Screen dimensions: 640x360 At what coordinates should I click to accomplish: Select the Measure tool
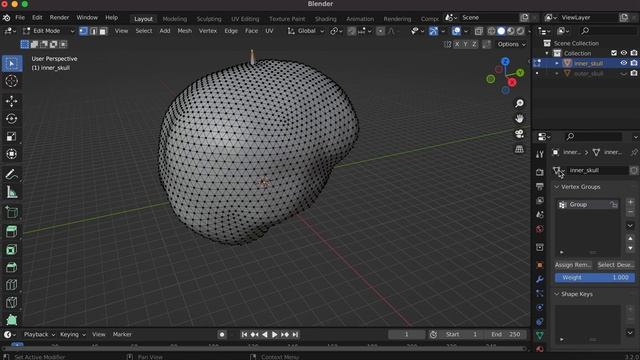pyautogui.click(x=12, y=192)
